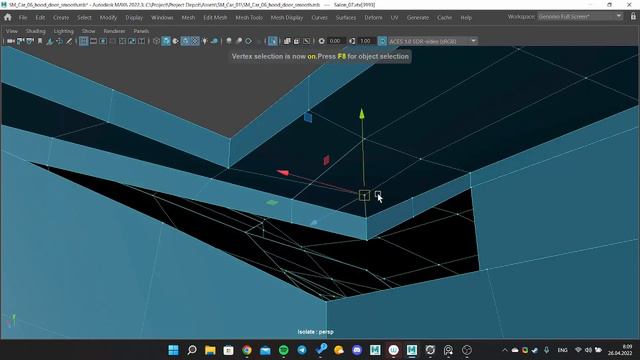Click the Gamma value field 1.00
Screen dimensions: 640x360
pyautogui.click(x=366, y=41)
